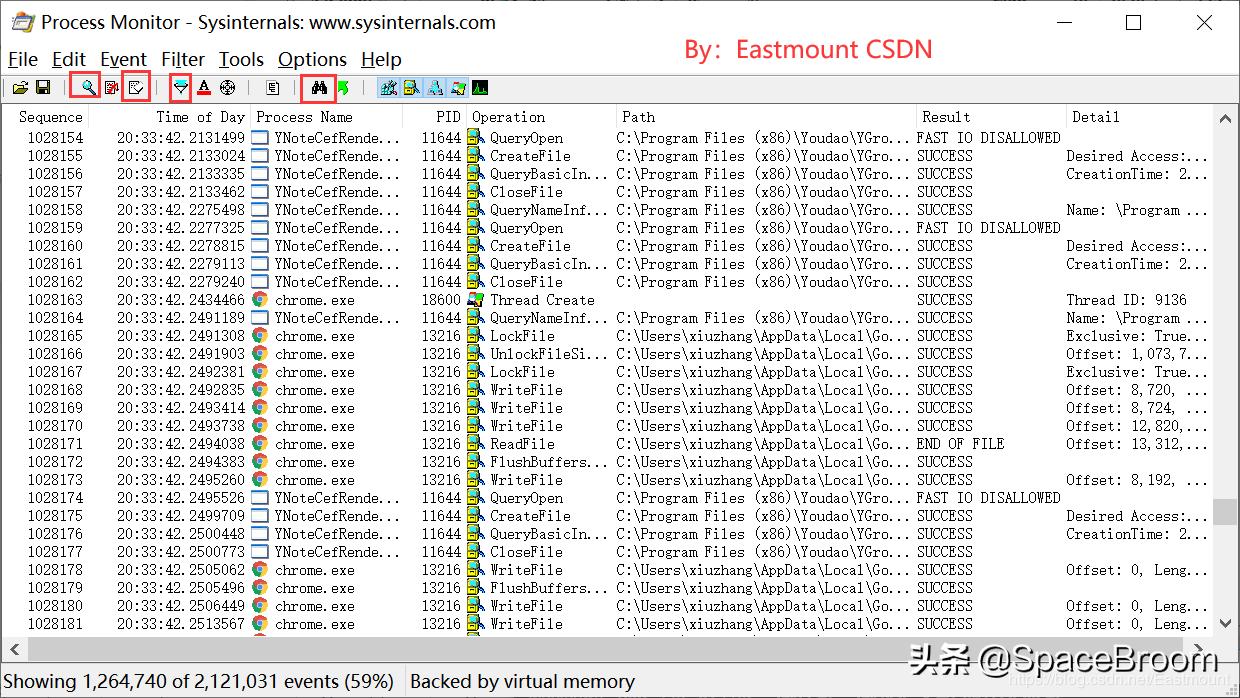
Task: Select the 'UnlockFileSi...' operation text
Action: (x=548, y=354)
